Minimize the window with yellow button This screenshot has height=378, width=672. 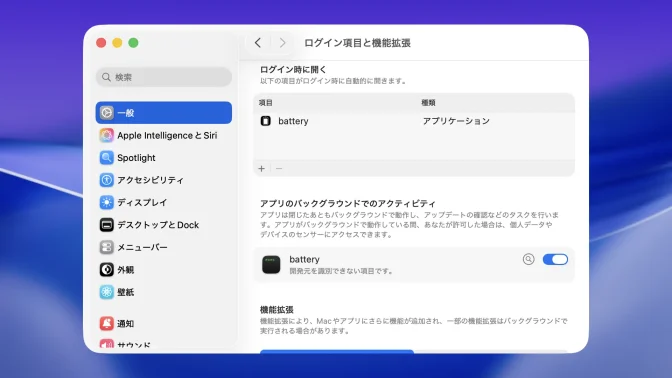[x=117, y=43]
